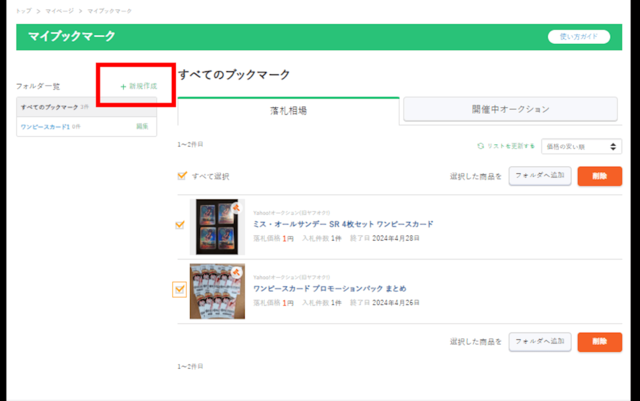Screen dimensions: 640x401
Task: Uncheck the プロモーションパック item checkbox
Action: [179, 290]
